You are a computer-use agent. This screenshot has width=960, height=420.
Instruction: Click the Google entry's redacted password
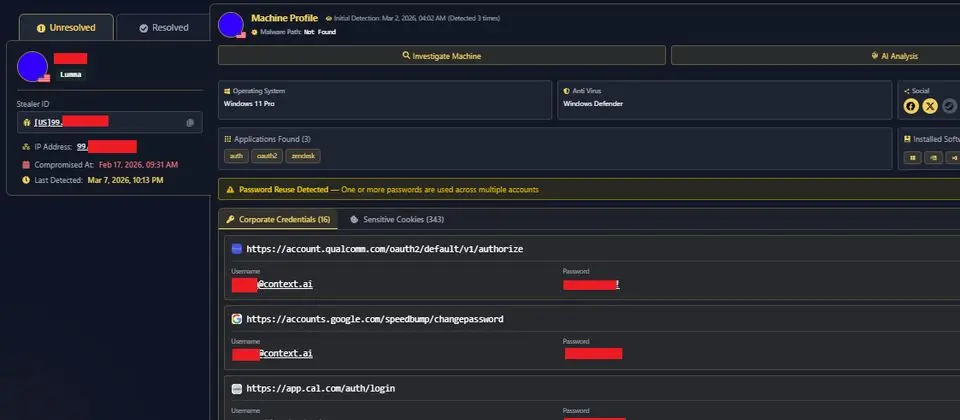[x=593, y=353]
